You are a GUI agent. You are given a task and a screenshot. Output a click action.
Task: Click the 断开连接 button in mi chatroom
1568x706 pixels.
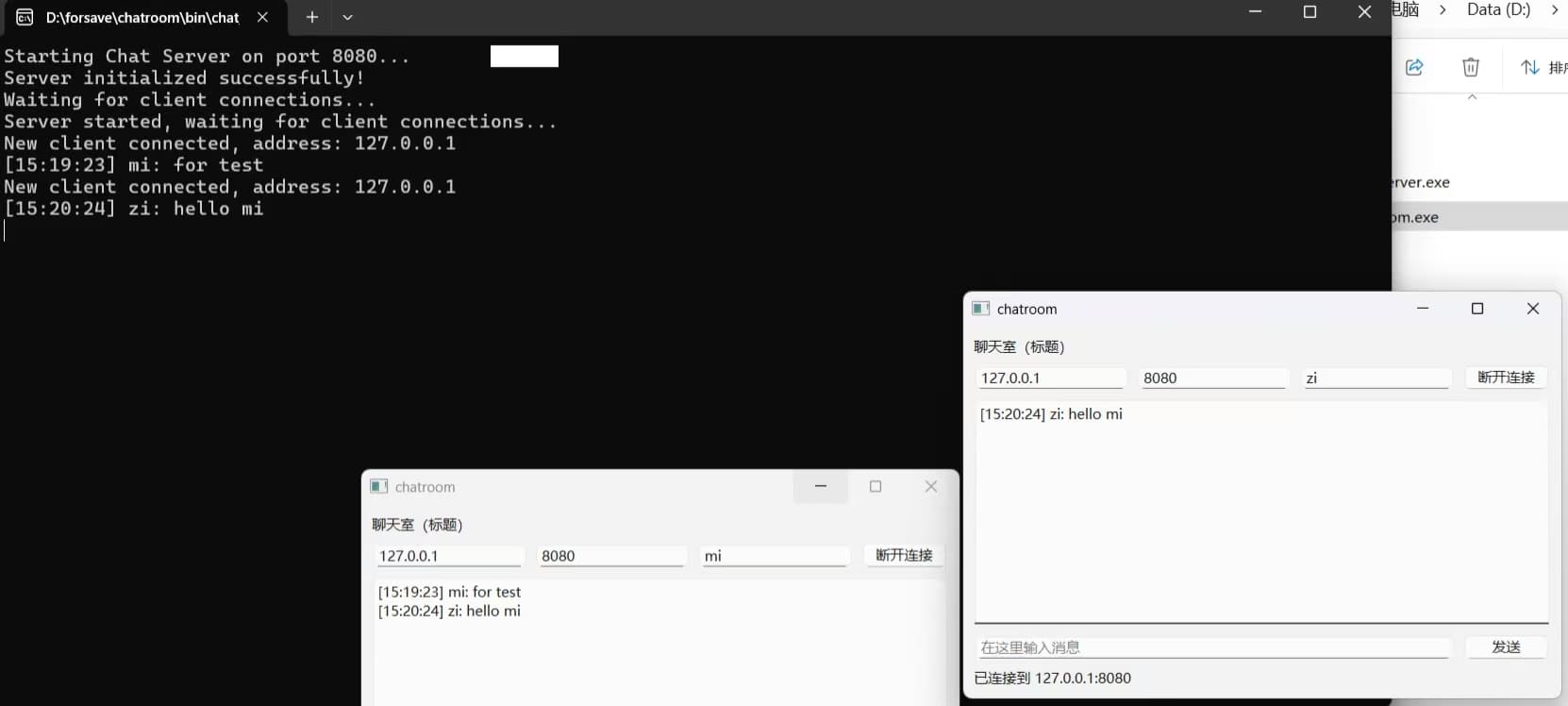point(904,555)
